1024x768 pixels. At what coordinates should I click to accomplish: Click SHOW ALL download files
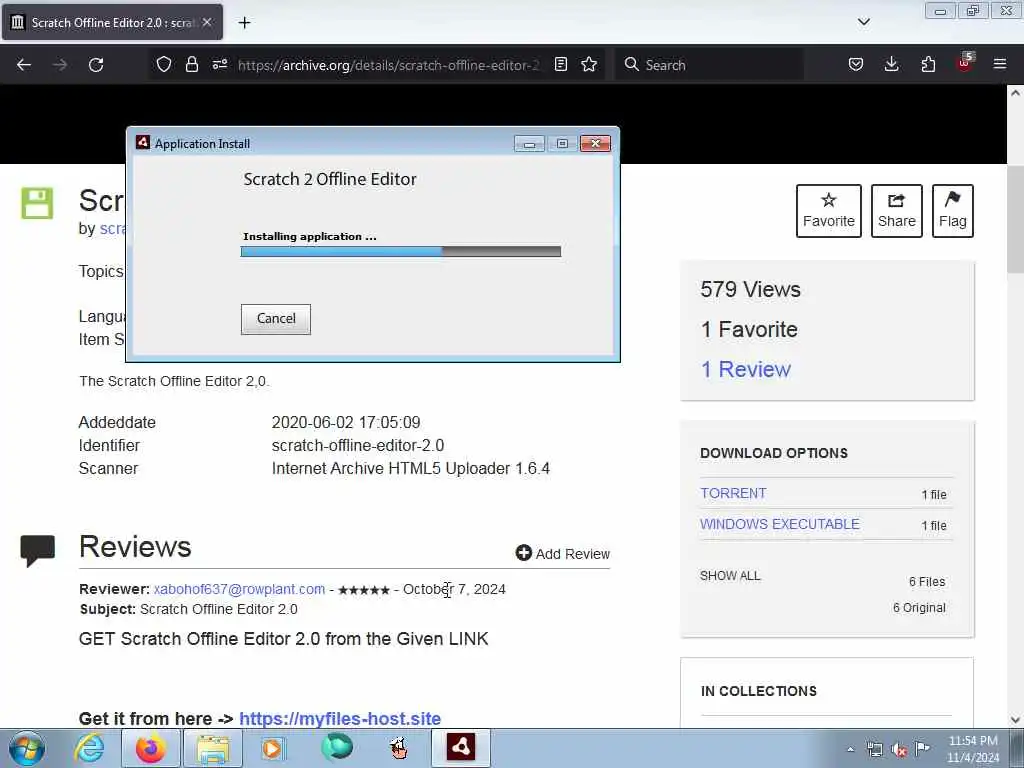[x=730, y=575]
